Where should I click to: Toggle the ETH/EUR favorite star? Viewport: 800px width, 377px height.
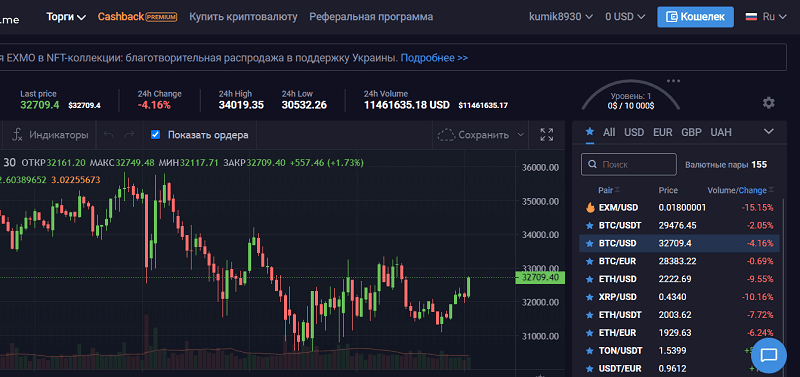pyautogui.click(x=590, y=333)
